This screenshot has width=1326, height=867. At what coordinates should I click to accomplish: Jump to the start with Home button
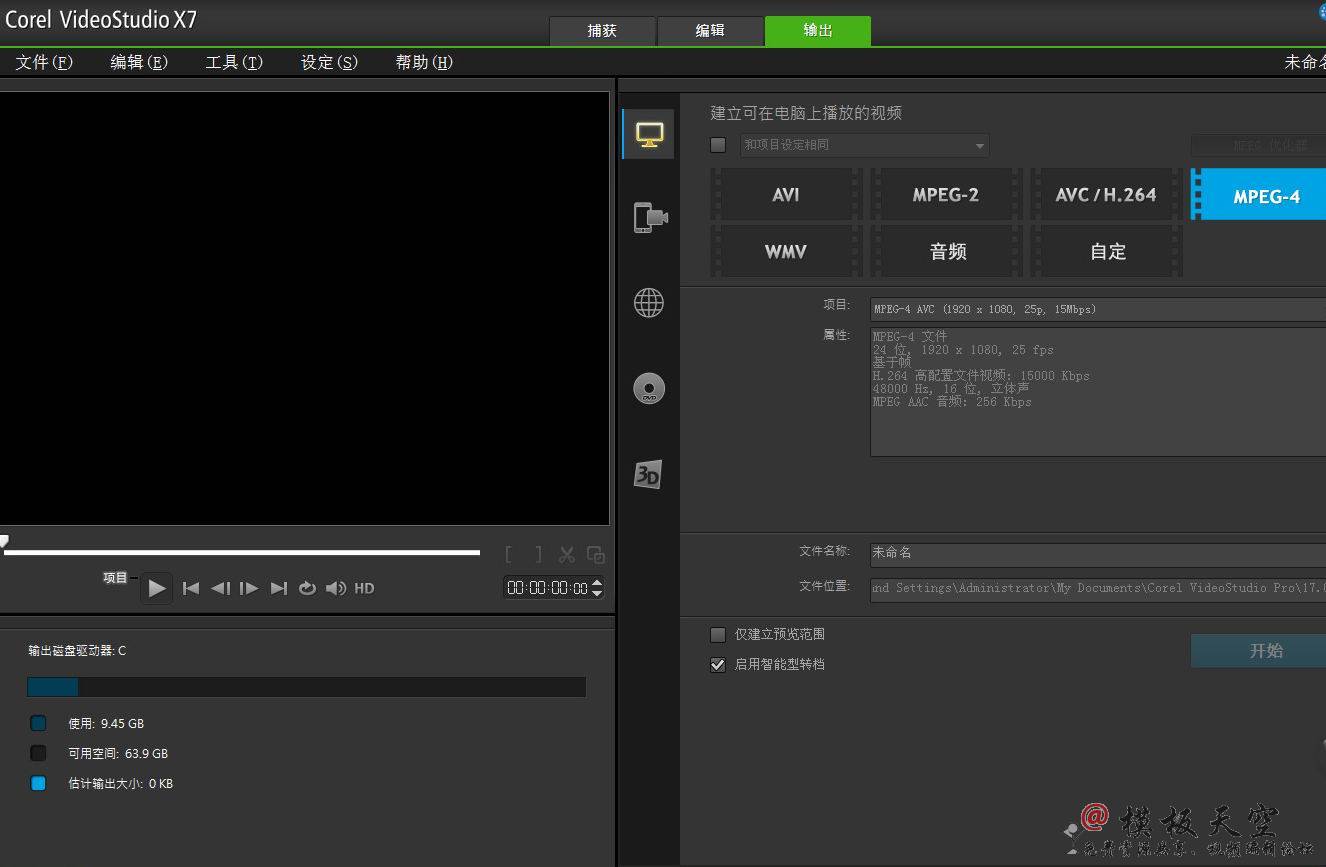(x=191, y=588)
